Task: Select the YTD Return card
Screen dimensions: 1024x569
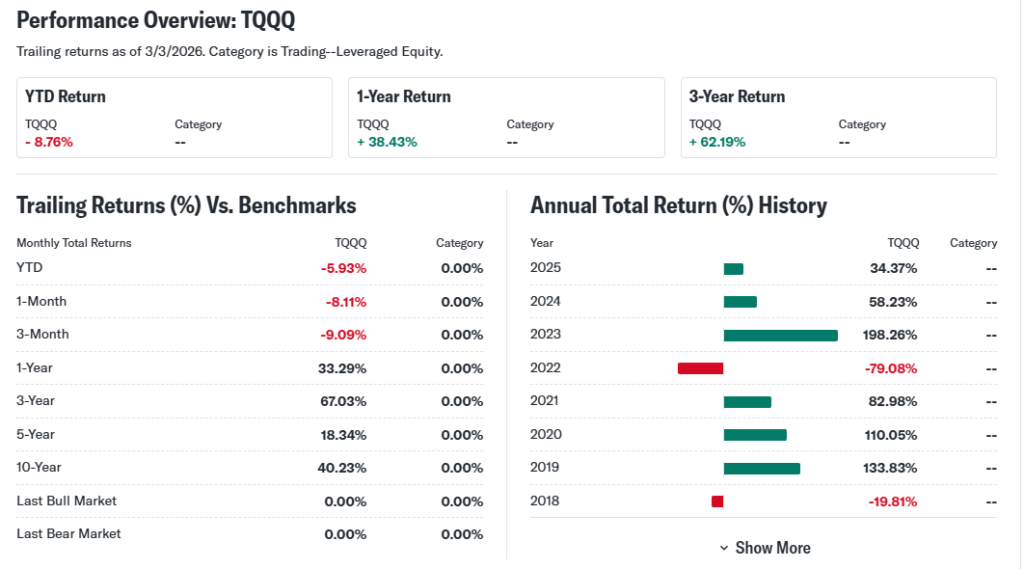Action: [174, 118]
